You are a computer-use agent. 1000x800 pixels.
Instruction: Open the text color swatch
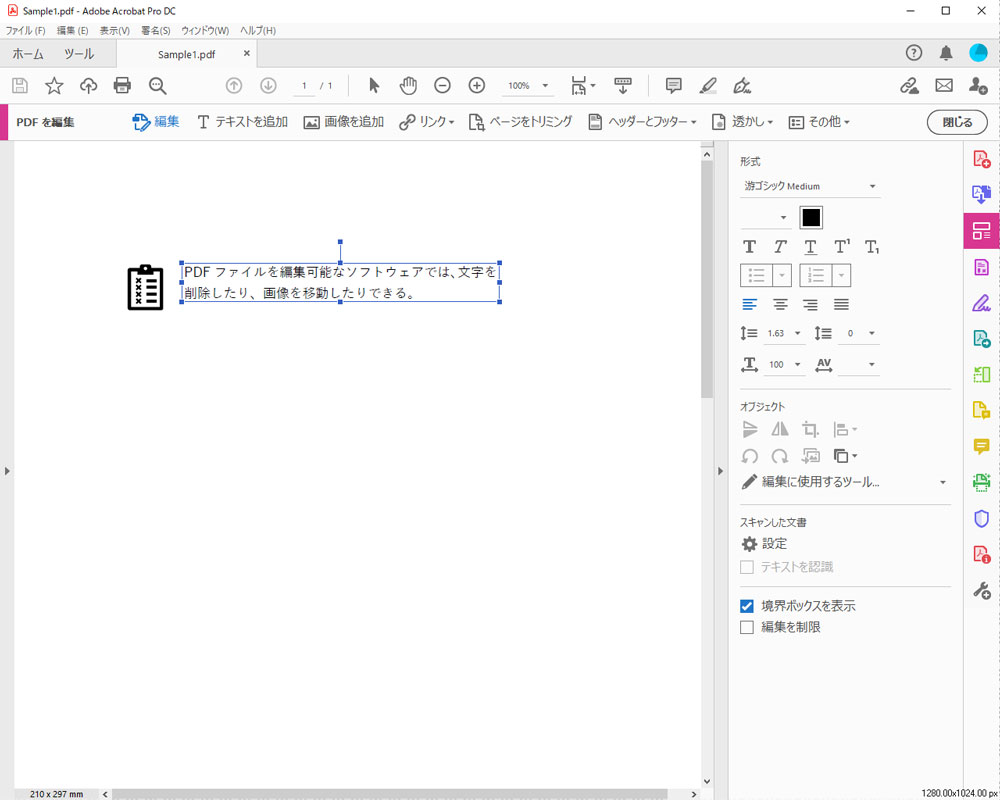tap(810, 217)
